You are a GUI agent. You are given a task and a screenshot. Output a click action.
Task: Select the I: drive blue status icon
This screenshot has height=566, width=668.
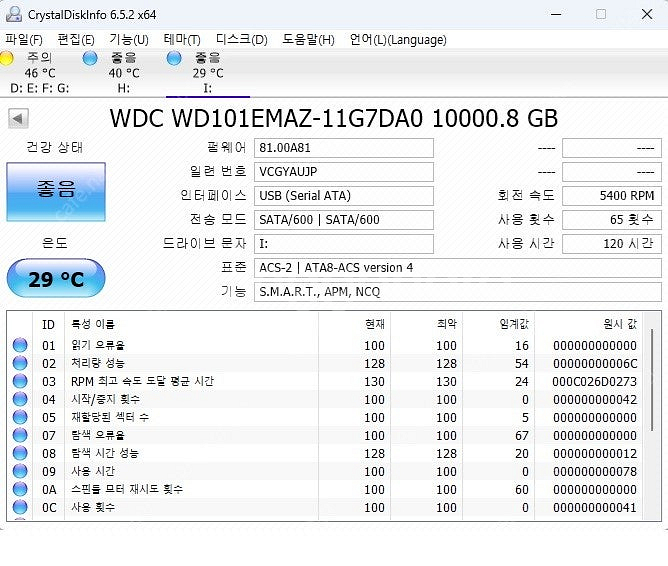click(174, 58)
